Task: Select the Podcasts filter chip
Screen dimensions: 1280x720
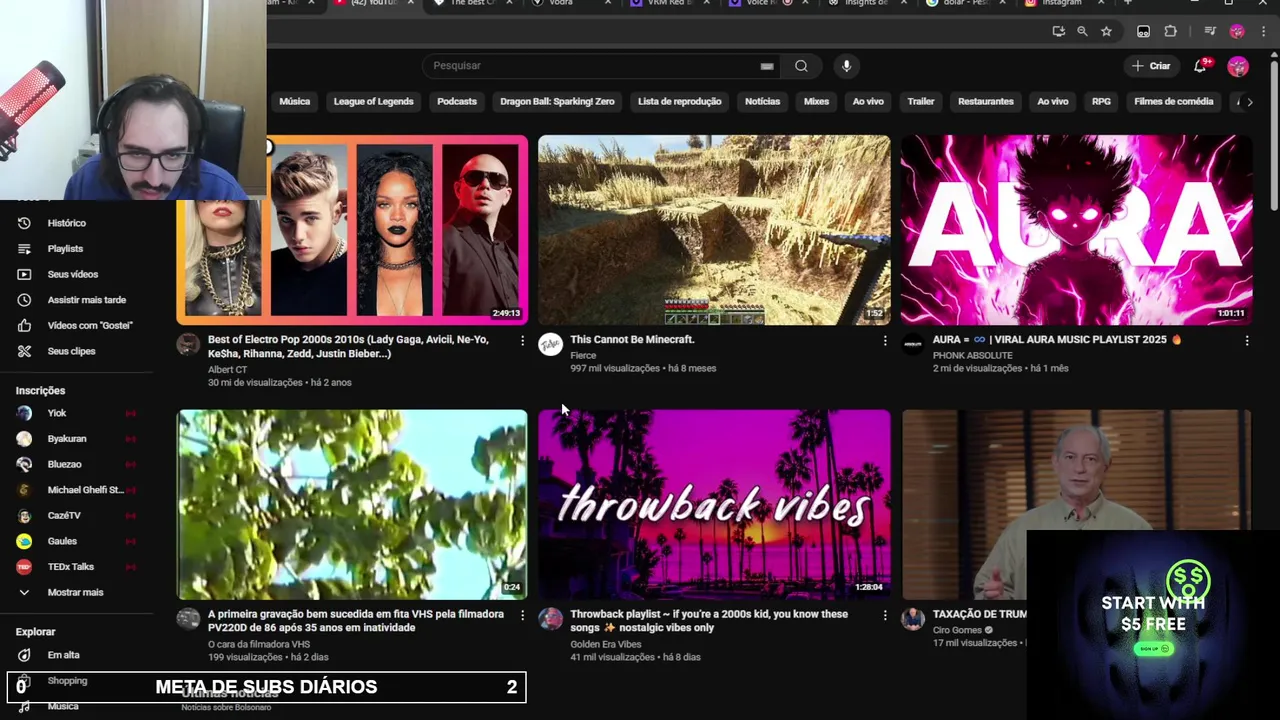Action: [x=457, y=102]
